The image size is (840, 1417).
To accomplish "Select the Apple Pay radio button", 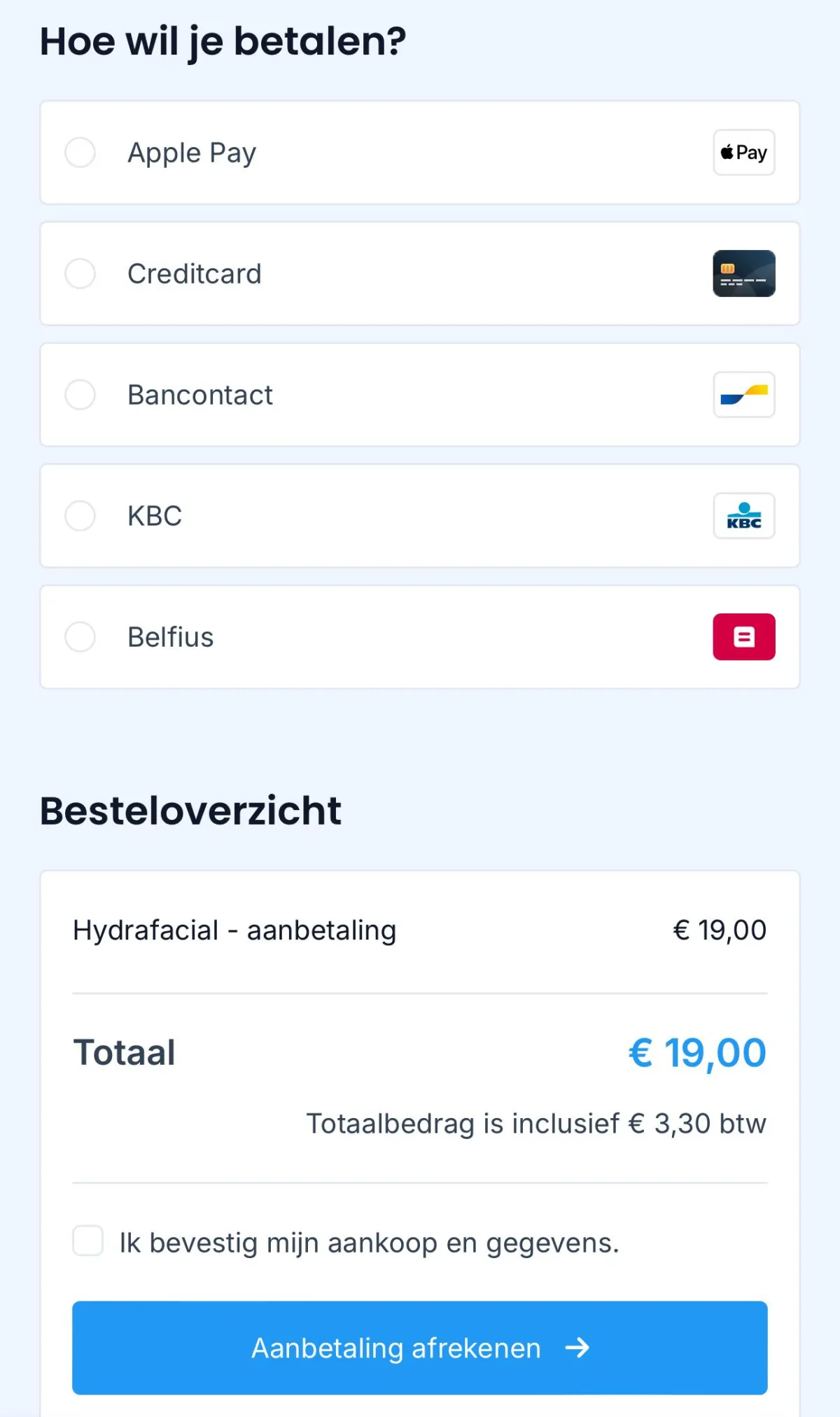I will click(80, 153).
